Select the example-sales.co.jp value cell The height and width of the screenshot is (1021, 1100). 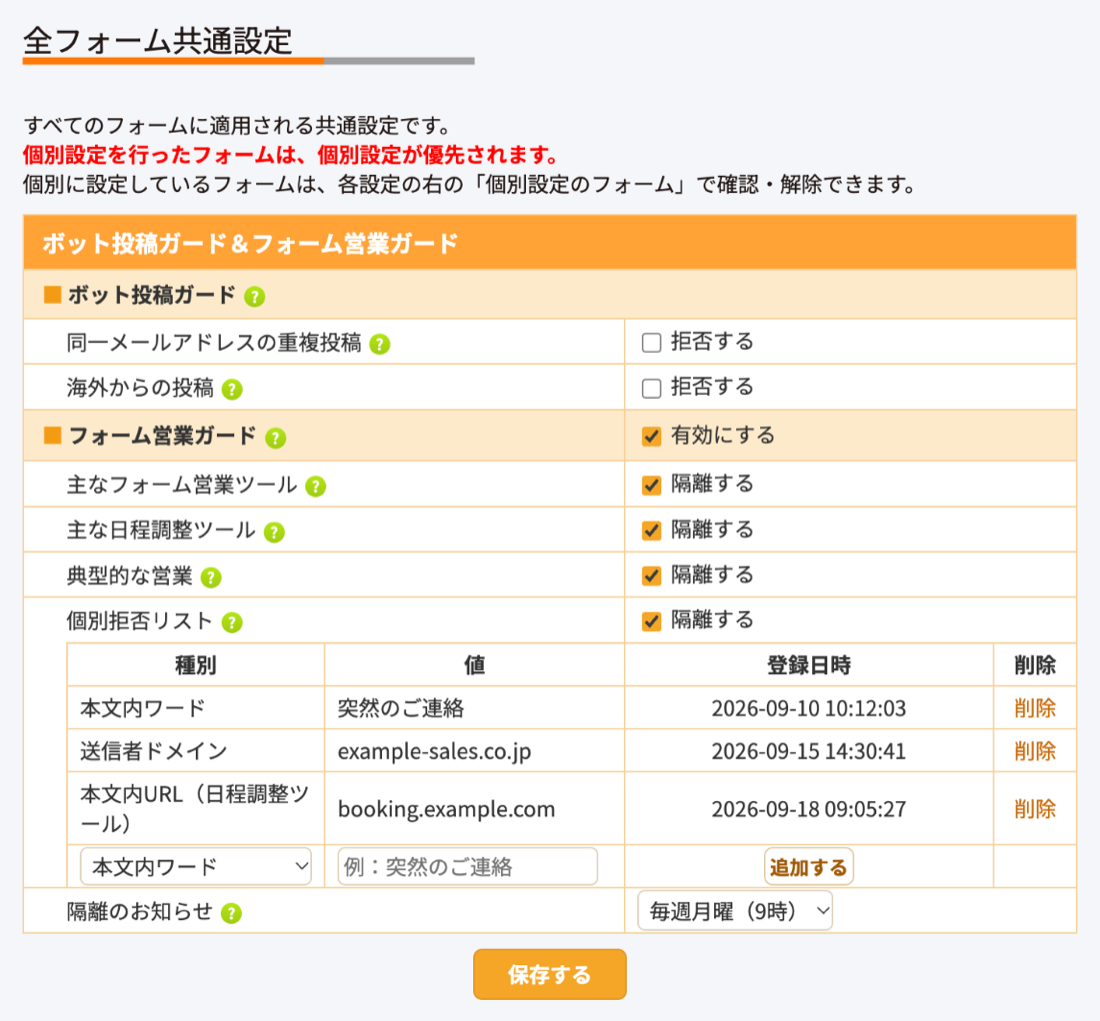pyautogui.click(x=474, y=752)
